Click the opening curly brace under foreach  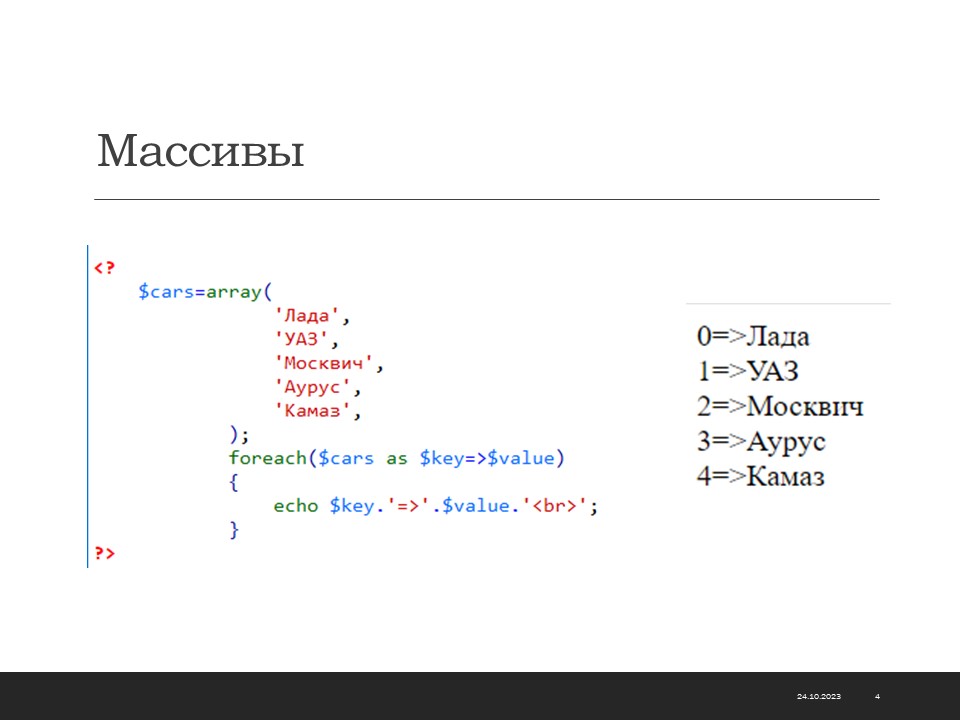[x=234, y=482]
